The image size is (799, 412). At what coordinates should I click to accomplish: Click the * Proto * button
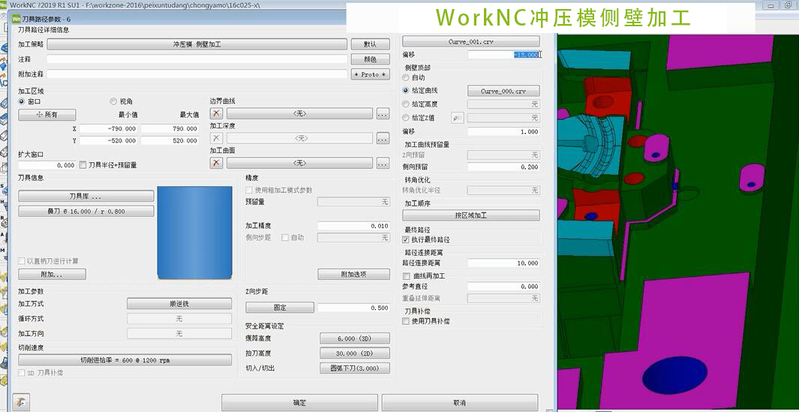tap(370, 74)
